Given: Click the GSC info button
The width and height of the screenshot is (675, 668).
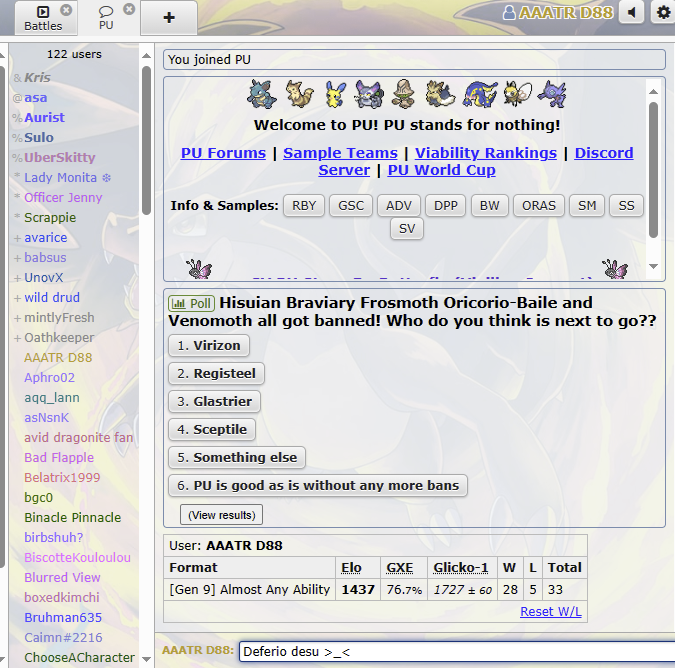Looking at the screenshot, I should click(351, 206).
